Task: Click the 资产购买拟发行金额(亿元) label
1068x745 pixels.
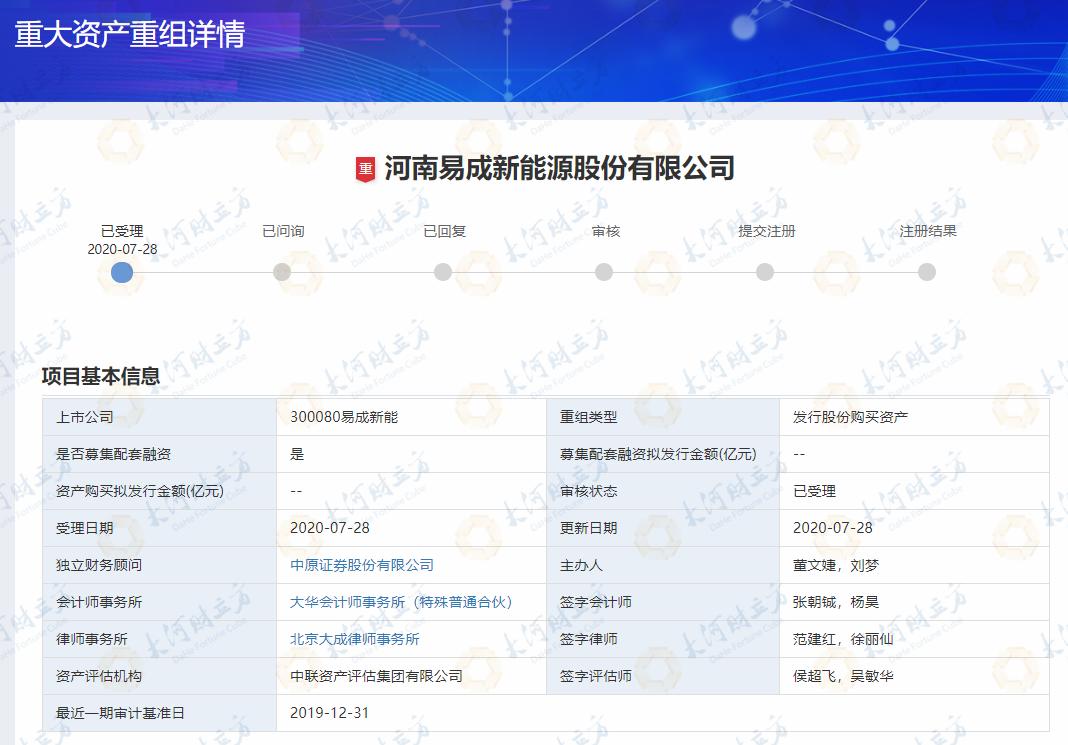Action: click(140, 491)
